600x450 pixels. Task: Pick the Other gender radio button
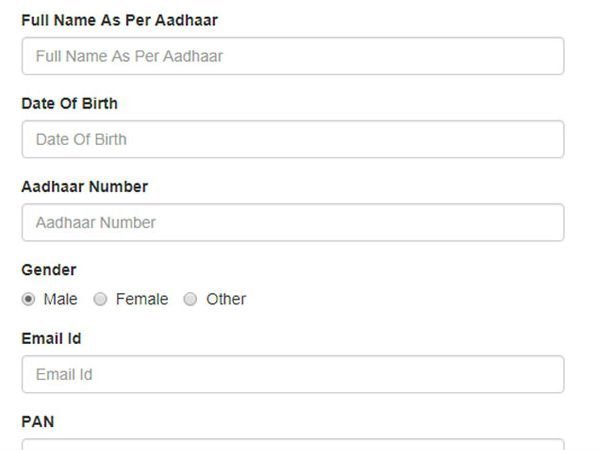coord(190,299)
